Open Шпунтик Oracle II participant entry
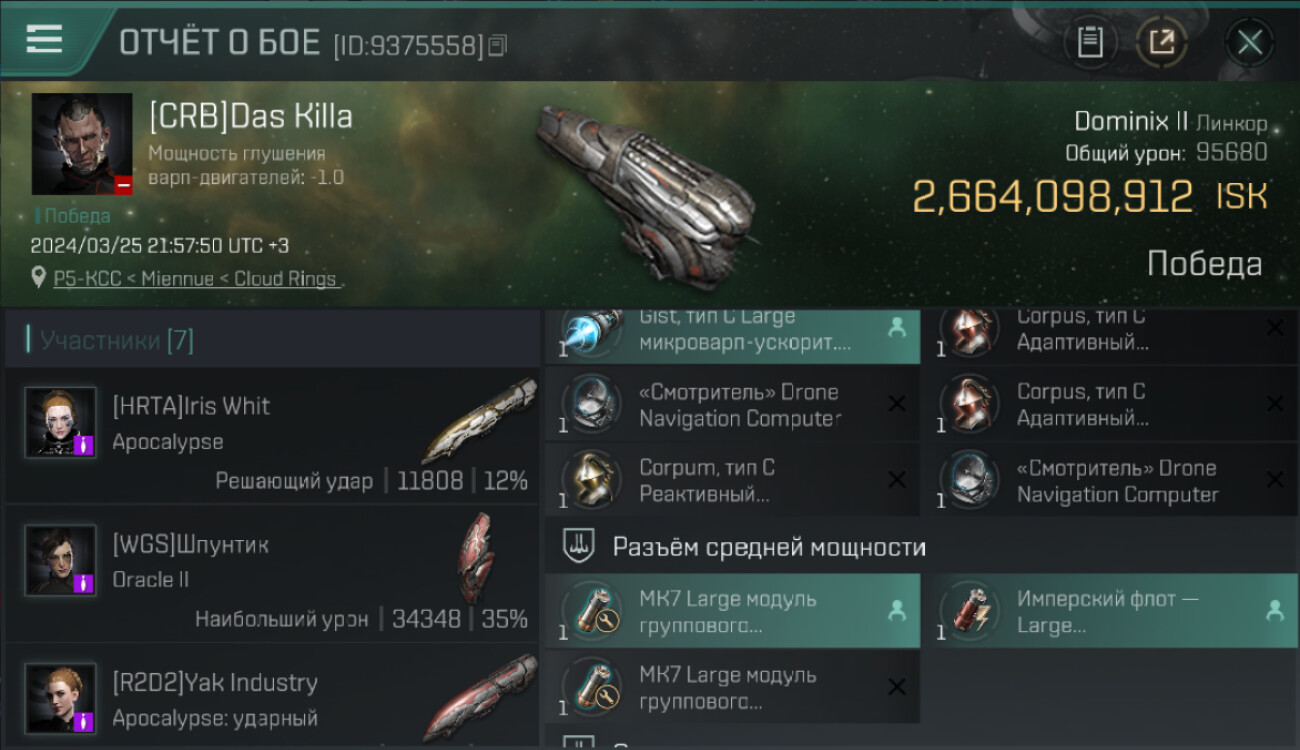 (x=272, y=573)
